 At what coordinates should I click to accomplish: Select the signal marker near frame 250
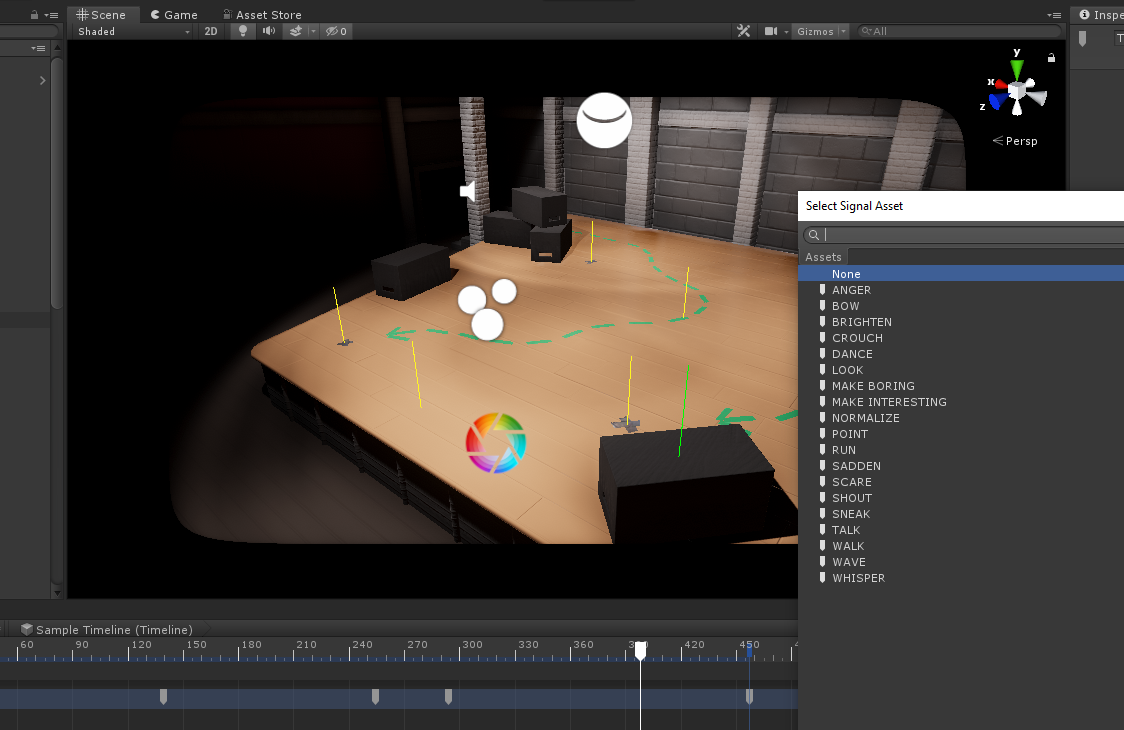376,696
